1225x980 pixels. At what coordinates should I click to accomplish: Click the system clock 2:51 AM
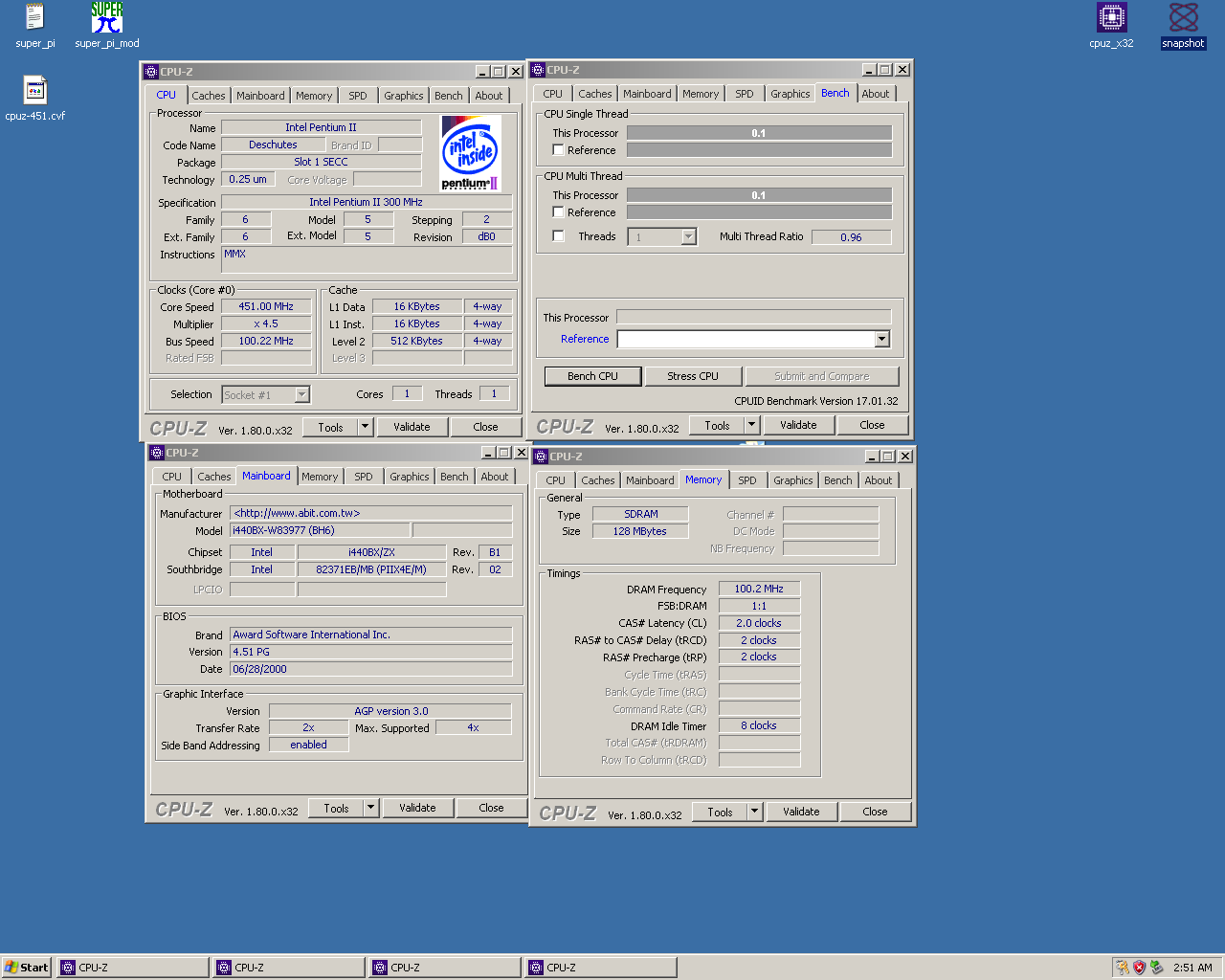[1192, 968]
